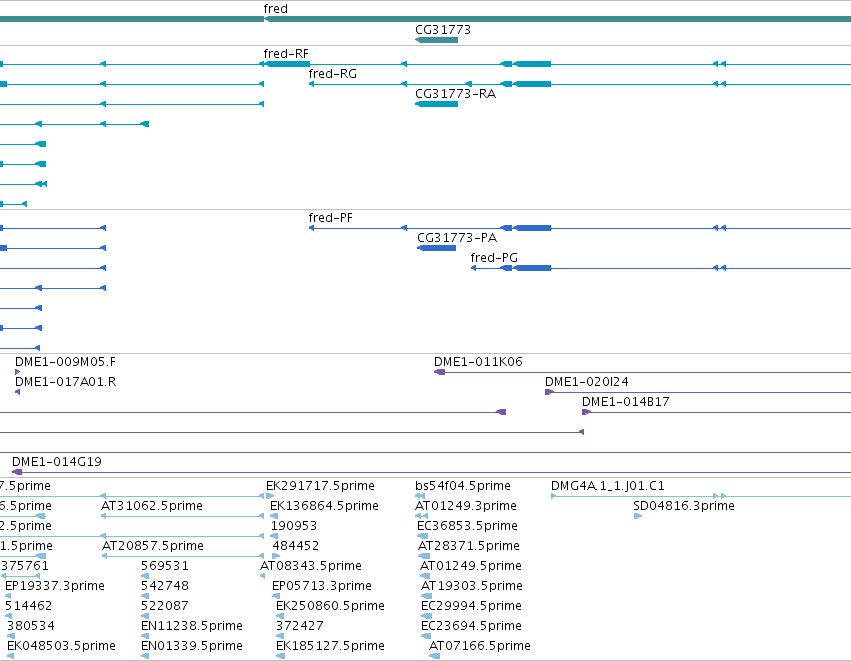This screenshot has width=851, height=661.
Task: Click the DME1-014B17 clone label
Action: (626, 402)
